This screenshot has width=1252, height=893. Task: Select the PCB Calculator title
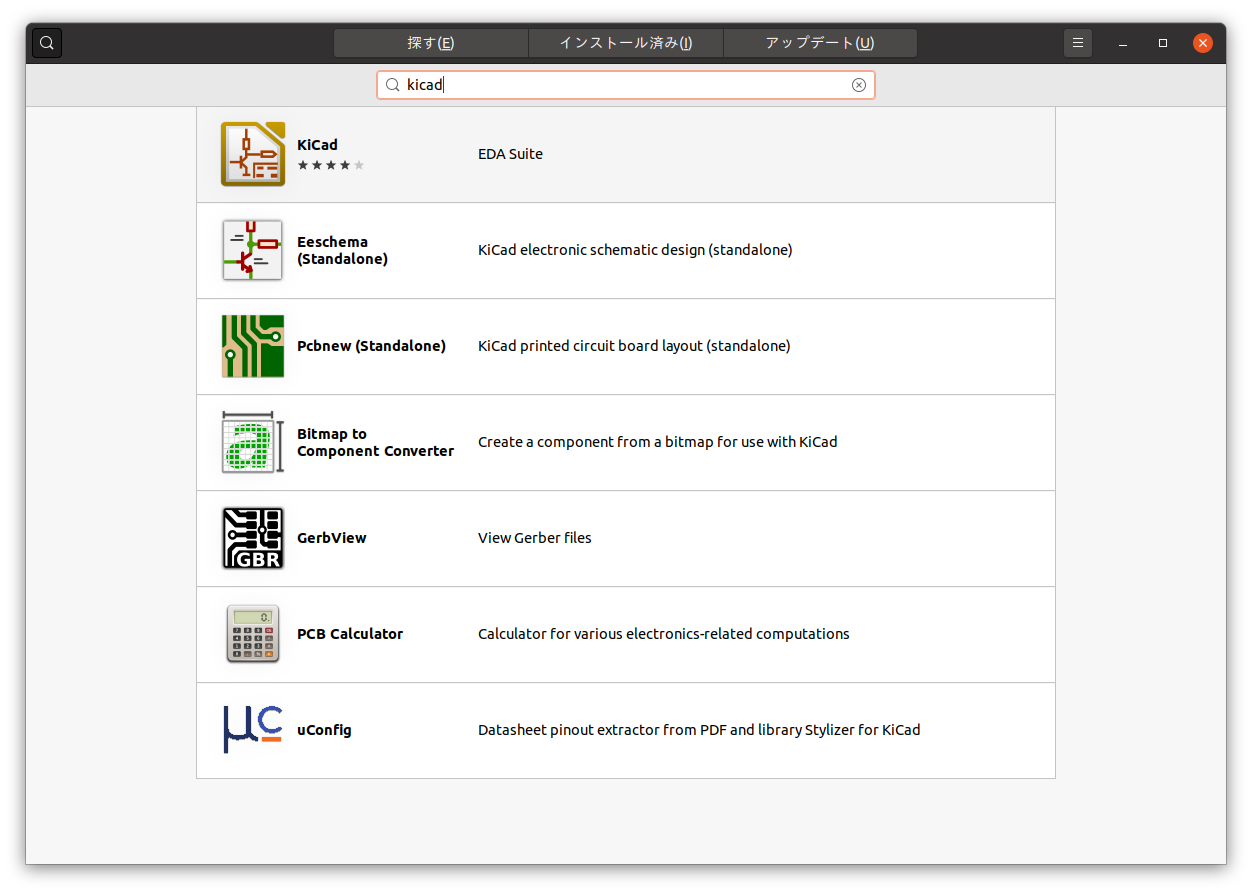tap(350, 634)
